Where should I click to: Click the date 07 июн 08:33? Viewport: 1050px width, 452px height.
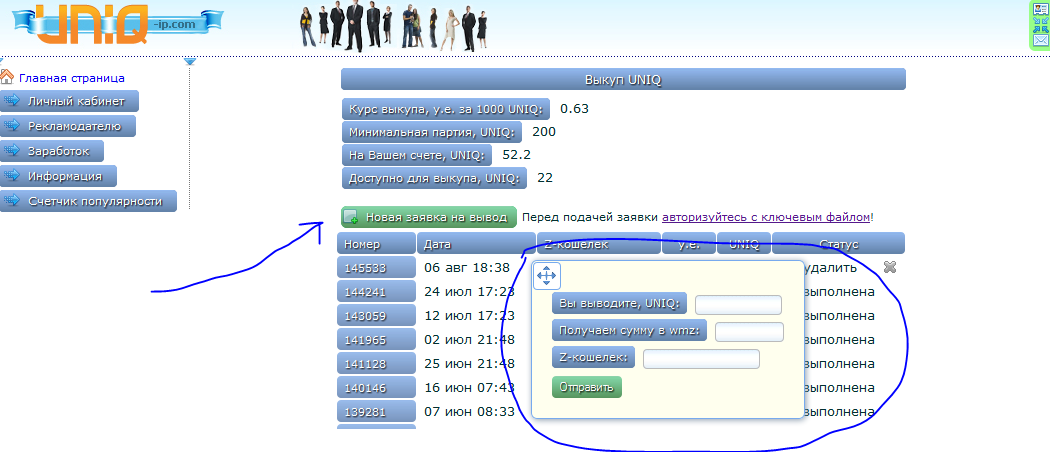tap(469, 411)
